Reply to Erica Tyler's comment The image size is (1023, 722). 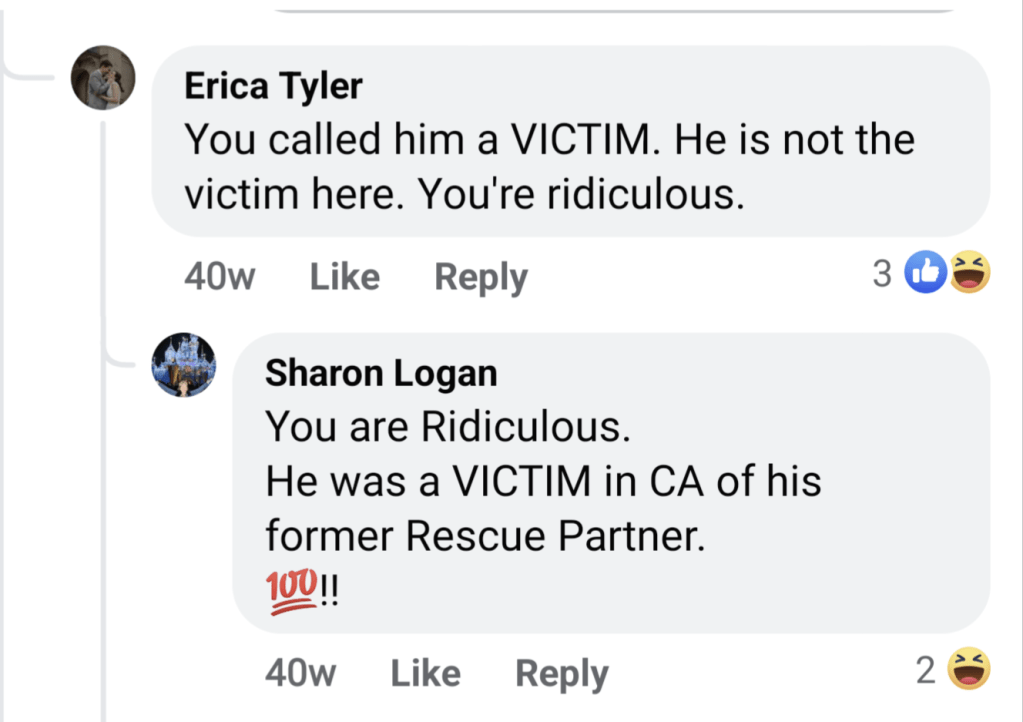click(480, 277)
